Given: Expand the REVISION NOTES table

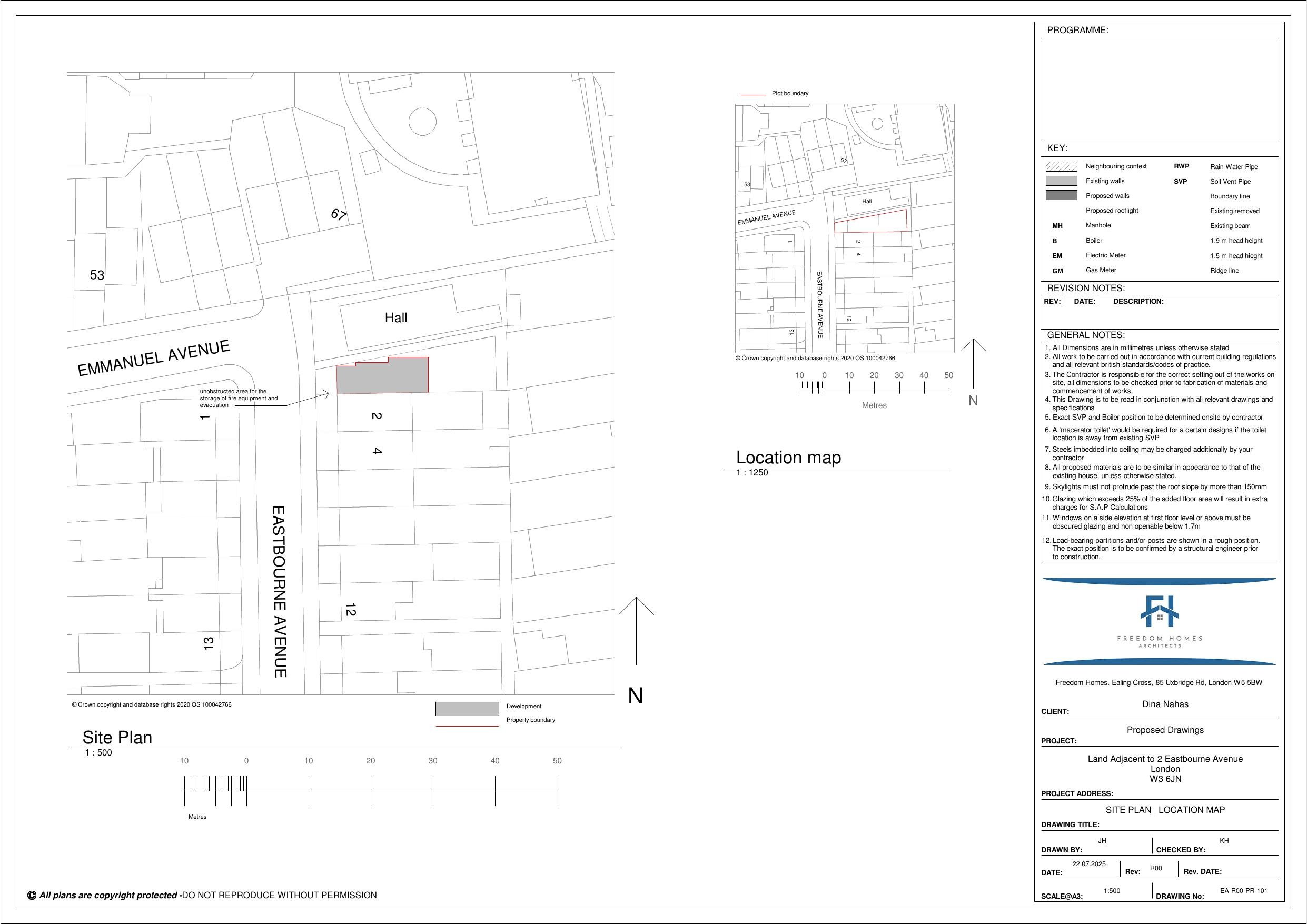Looking at the screenshot, I should click(x=1086, y=288).
